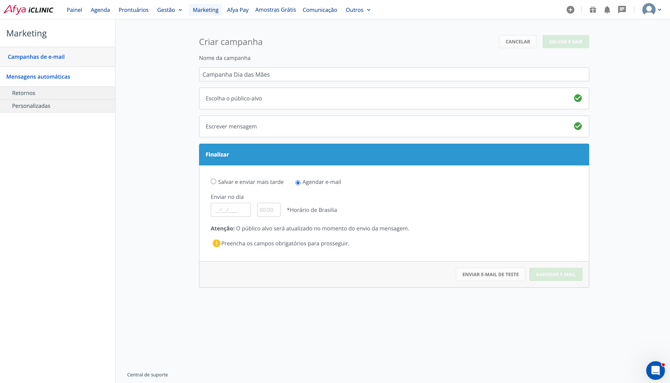Expand the Outros dropdown menu
The width and height of the screenshot is (670, 383).
358,10
